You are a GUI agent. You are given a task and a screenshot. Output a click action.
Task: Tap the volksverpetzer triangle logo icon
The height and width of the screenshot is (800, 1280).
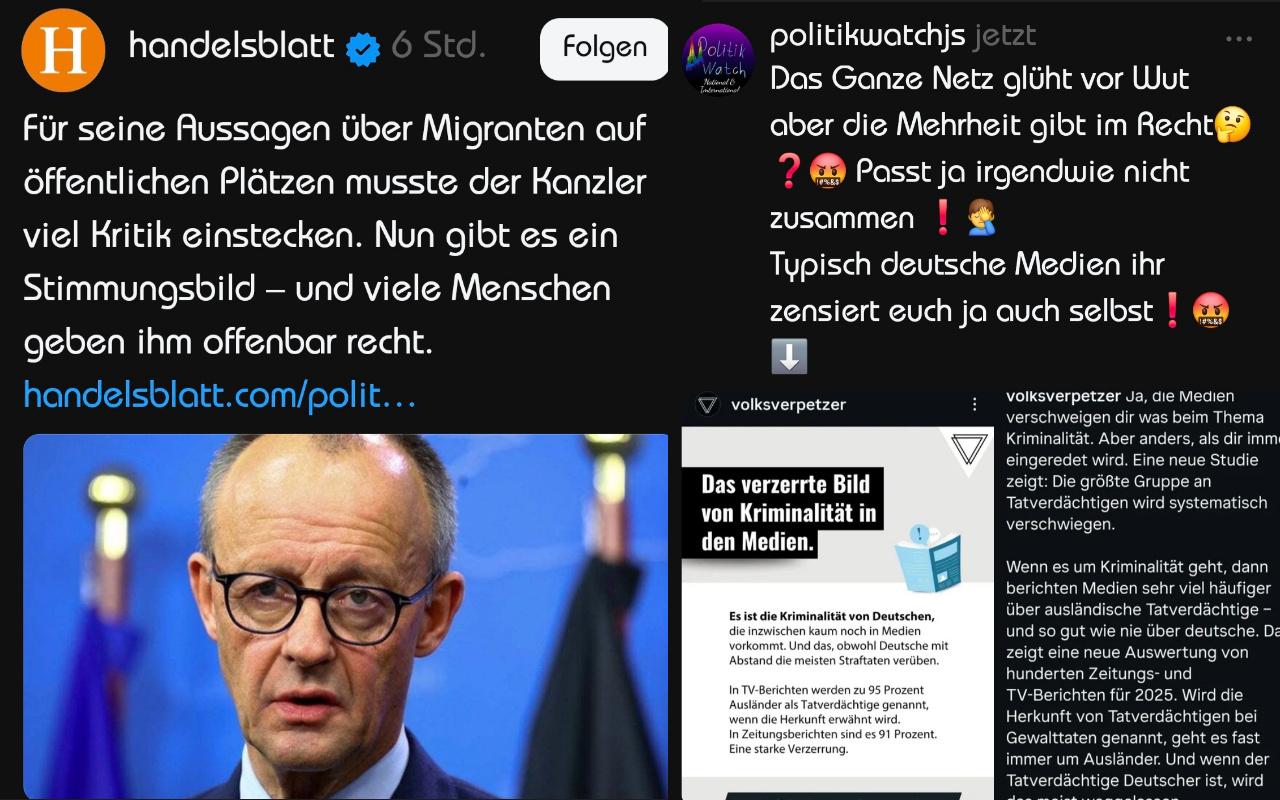(708, 404)
